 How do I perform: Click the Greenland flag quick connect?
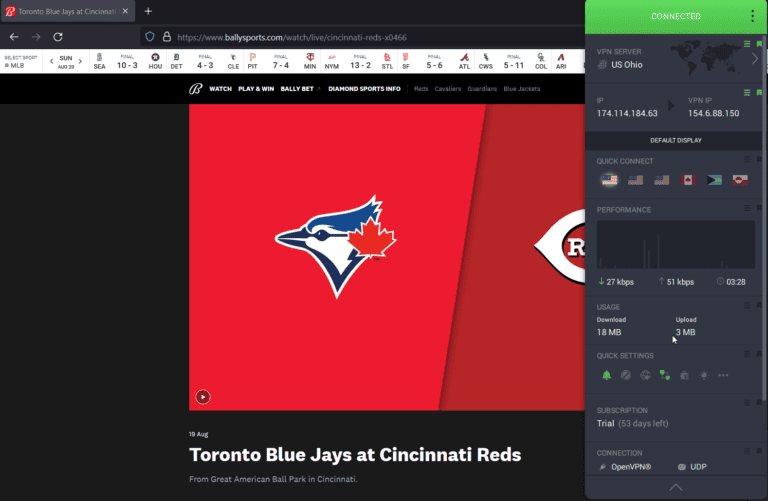740,181
